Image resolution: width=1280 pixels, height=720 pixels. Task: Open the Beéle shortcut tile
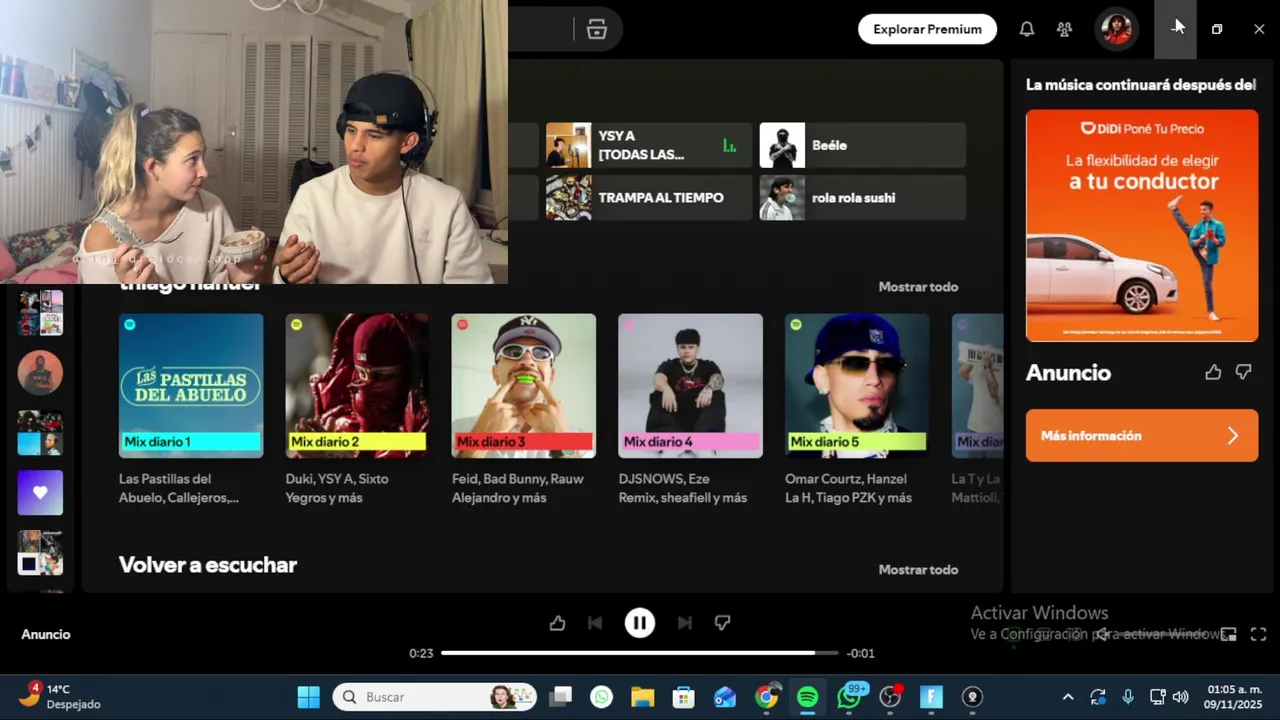click(863, 145)
